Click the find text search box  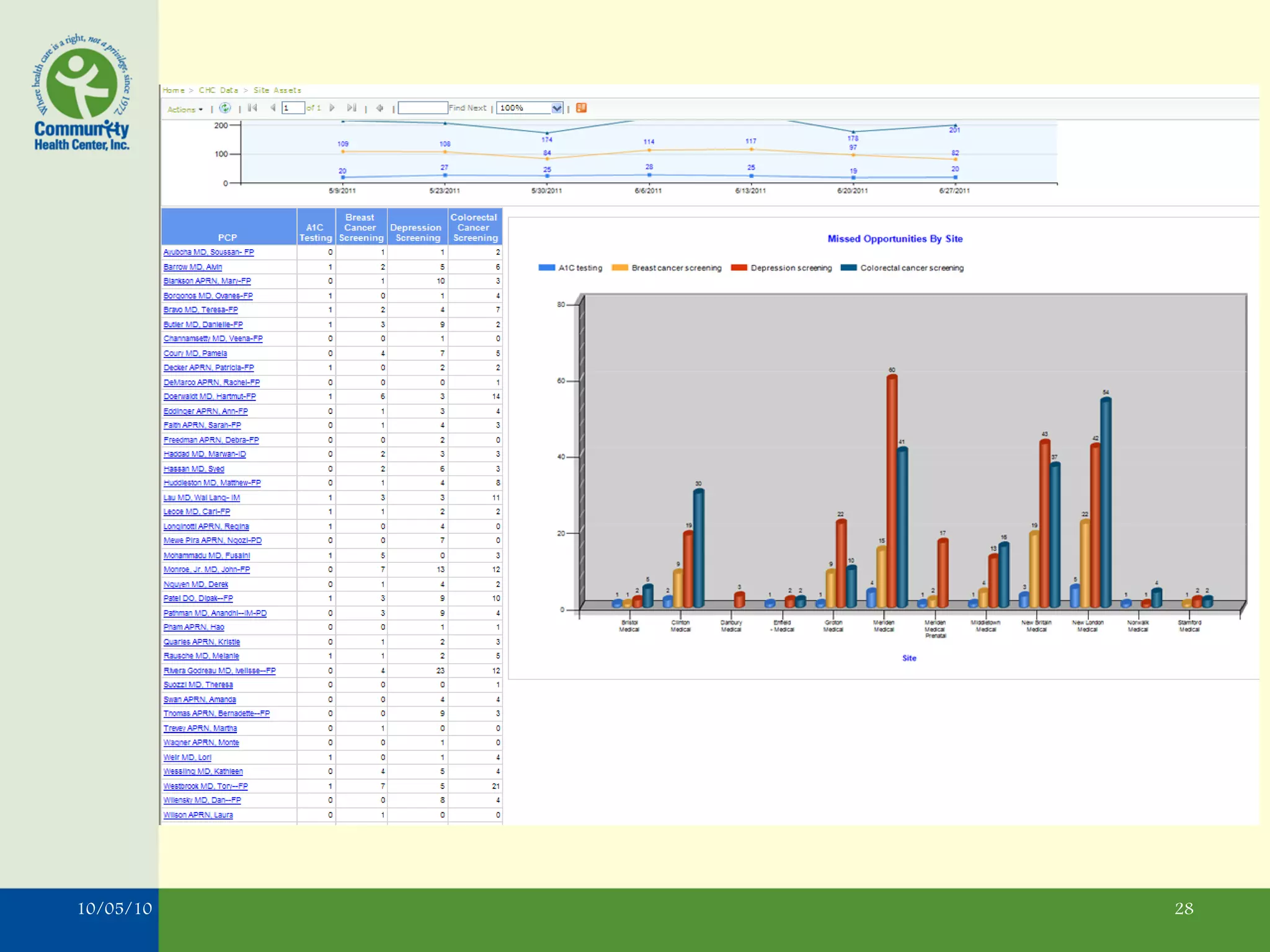coord(422,108)
